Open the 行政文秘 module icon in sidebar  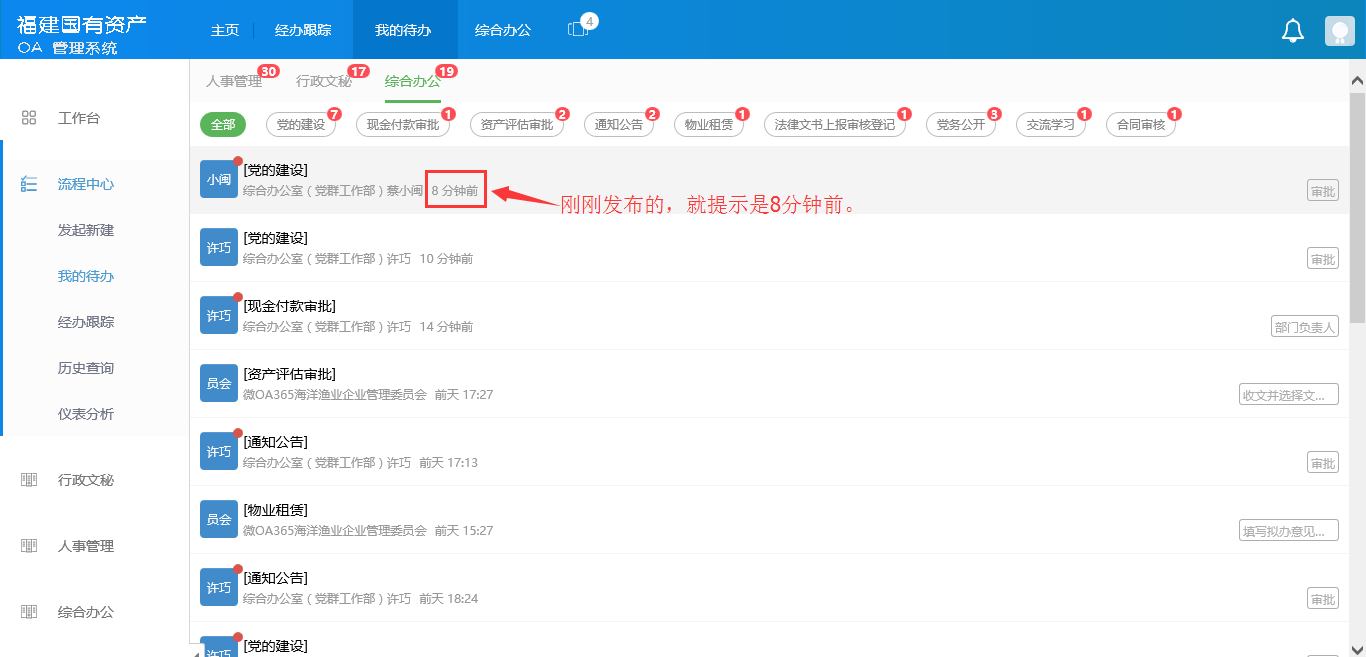pyautogui.click(x=28, y=481)
